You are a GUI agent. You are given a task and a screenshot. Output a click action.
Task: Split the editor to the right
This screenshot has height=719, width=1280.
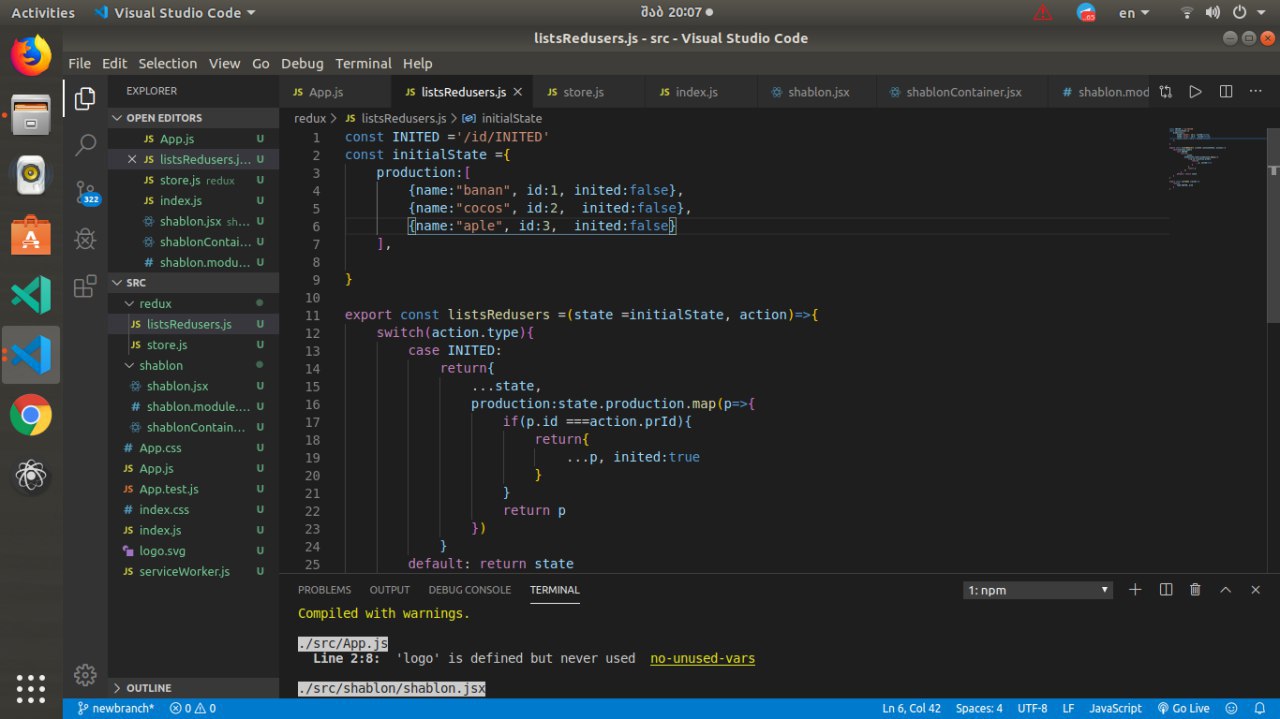pyautogui.click(x=1226, y=92)
